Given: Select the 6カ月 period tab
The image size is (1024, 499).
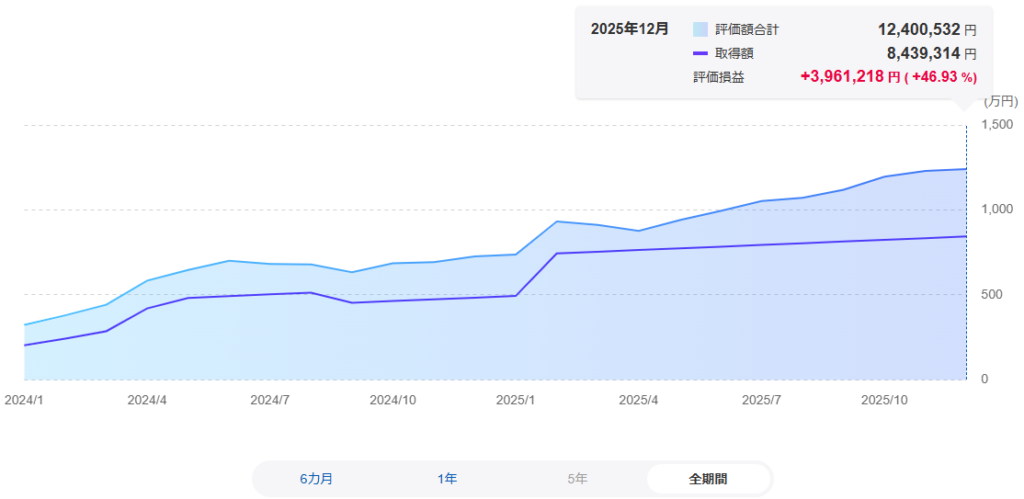Looking at the screenshot, I should (317, 479).
